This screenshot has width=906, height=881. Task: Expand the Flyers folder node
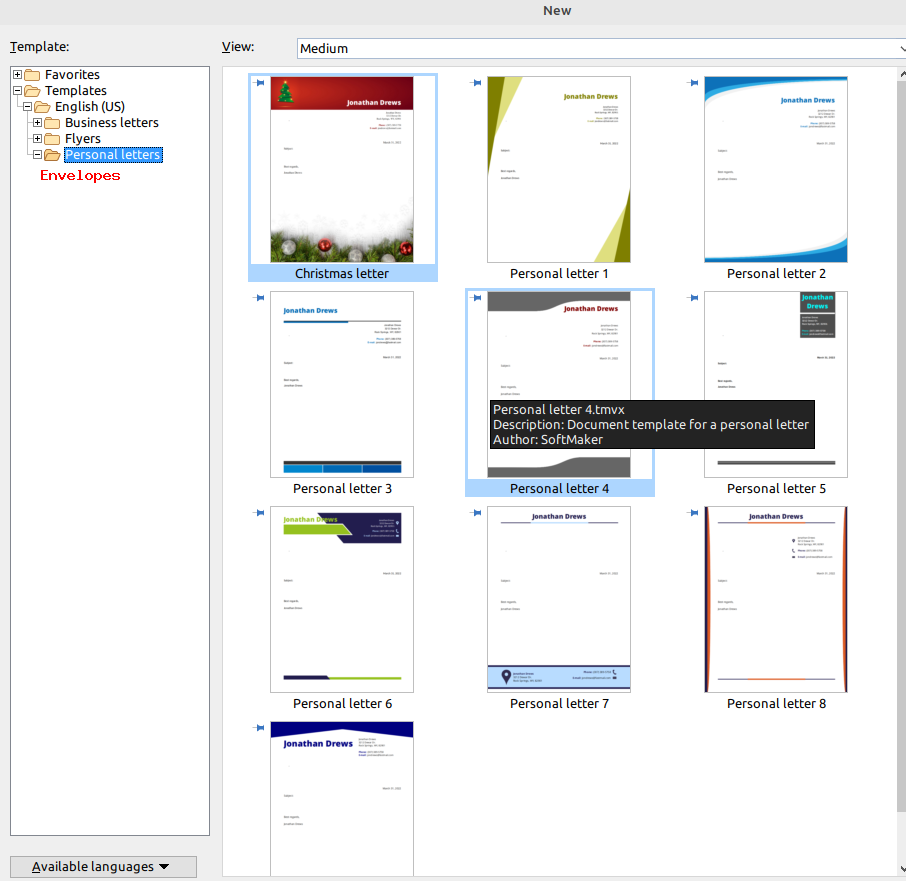click(38, 139)
